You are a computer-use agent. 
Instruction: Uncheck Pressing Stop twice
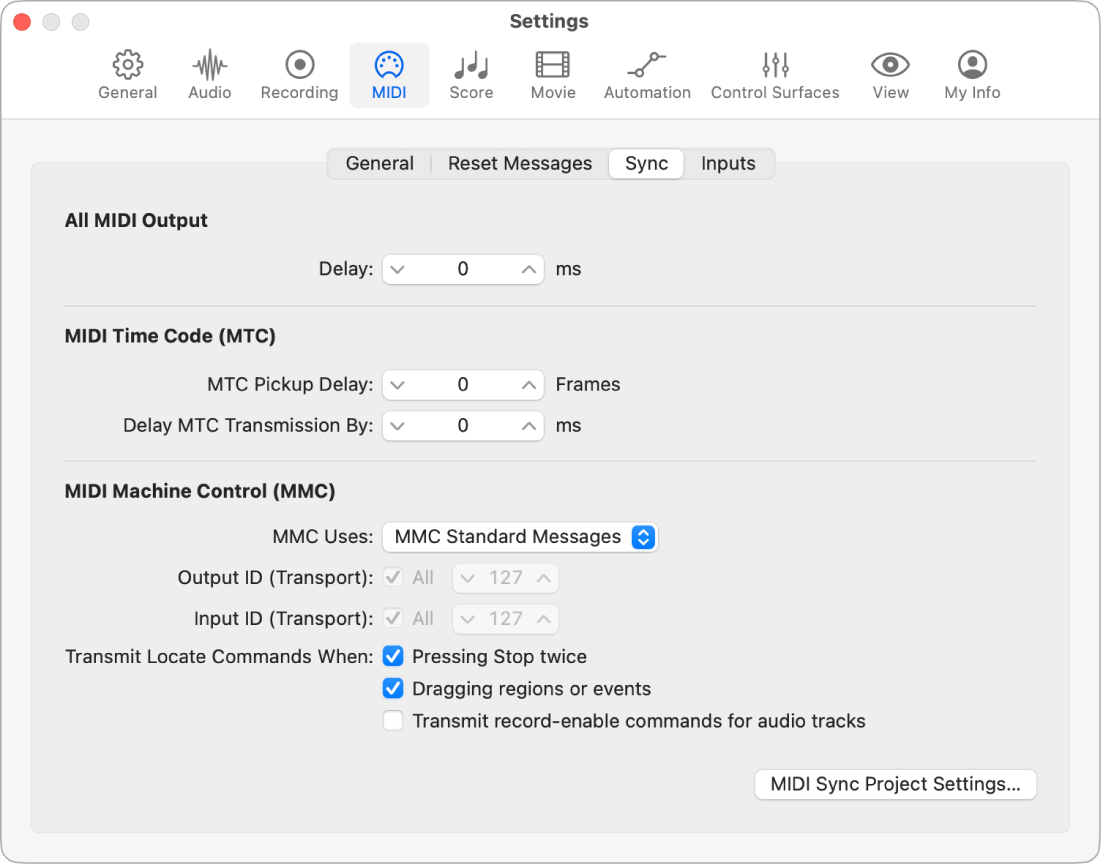pos(393,657)
